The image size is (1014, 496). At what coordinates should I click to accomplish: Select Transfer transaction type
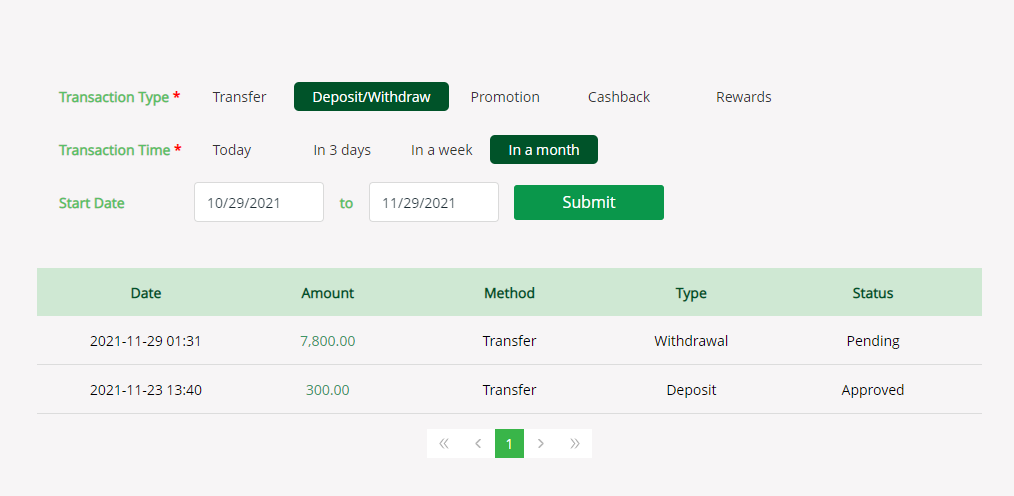click(x=239, y=97)
